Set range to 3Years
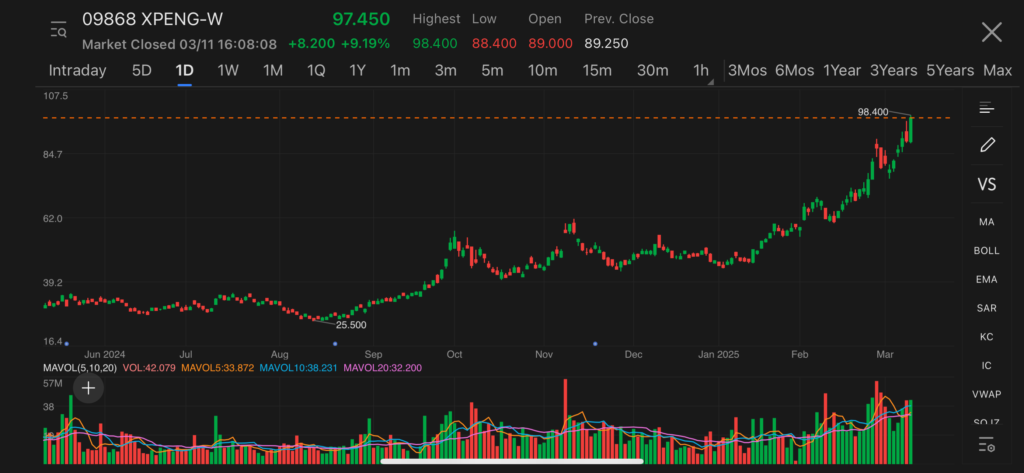Viewport: 1024px width, 473px height. [x=893, y=71]
